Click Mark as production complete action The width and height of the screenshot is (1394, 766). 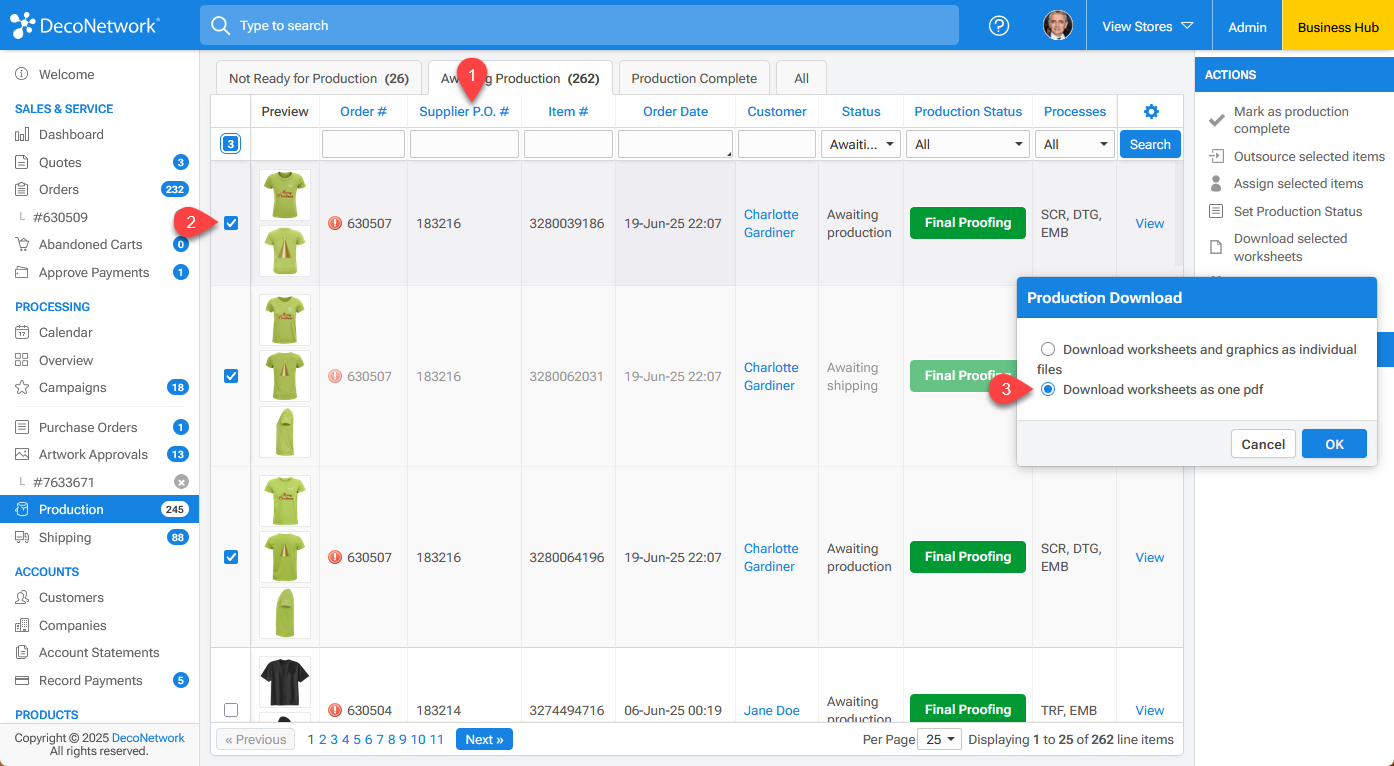[x=1290, y=120]
